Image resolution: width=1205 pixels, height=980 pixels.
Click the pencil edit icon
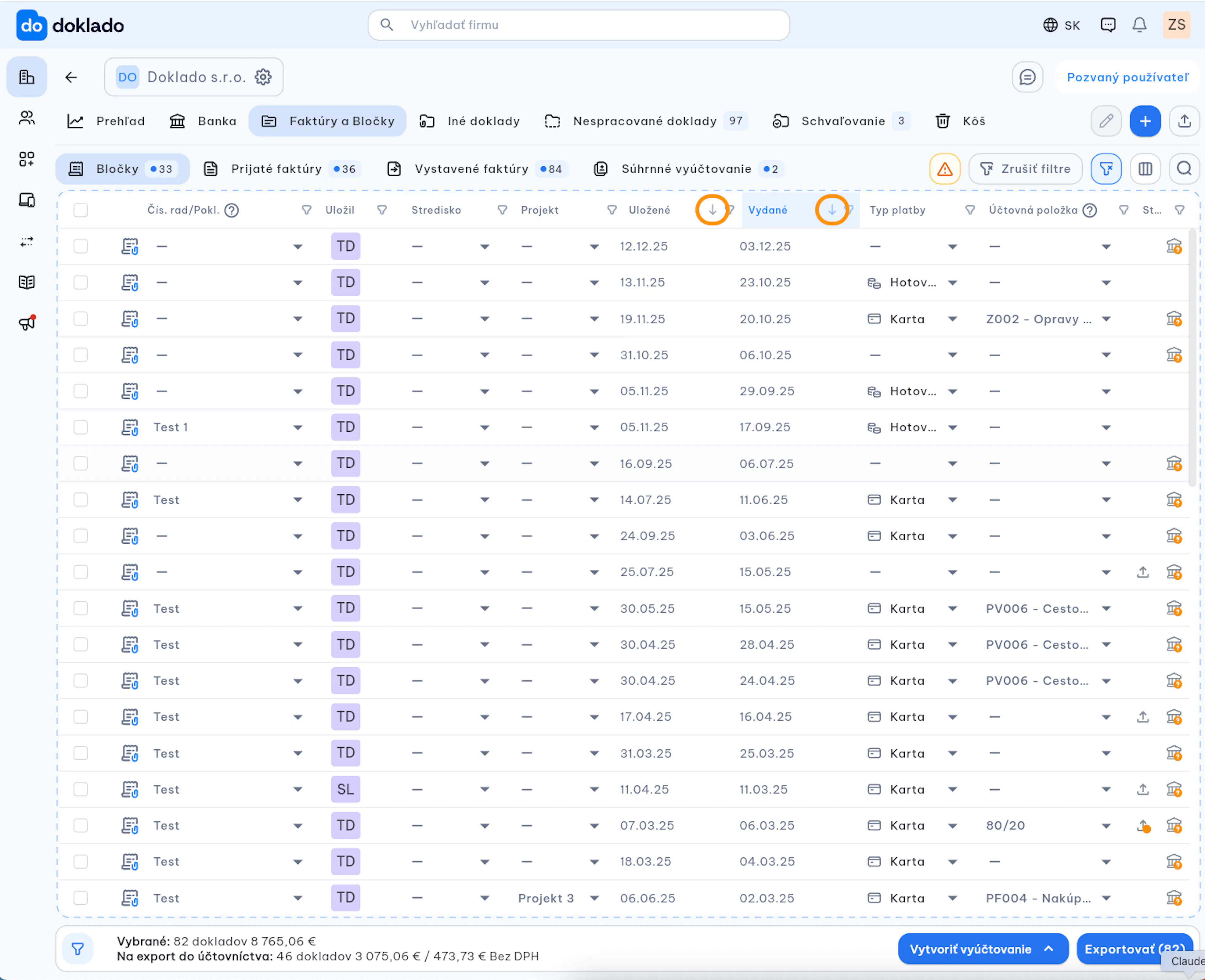click(x=1106, y=121)
